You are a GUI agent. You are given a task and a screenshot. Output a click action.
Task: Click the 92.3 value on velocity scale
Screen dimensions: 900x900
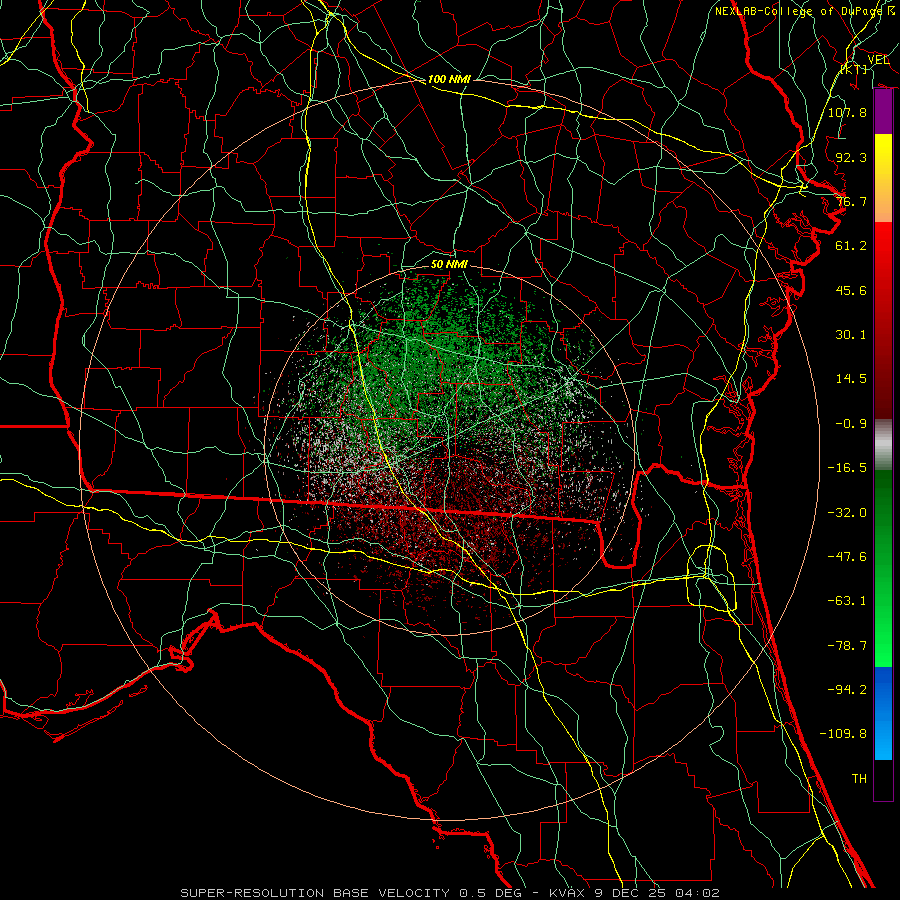tap(851, 157)
